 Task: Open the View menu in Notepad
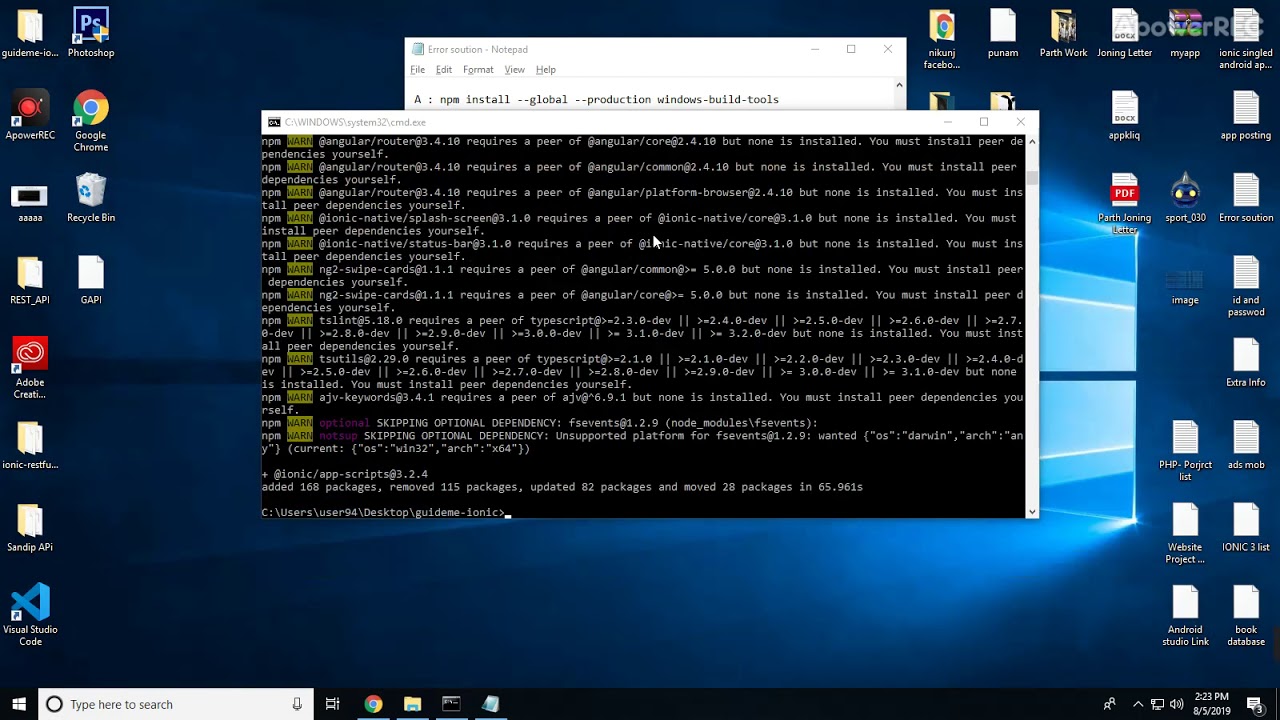click(x=514, y=70)
